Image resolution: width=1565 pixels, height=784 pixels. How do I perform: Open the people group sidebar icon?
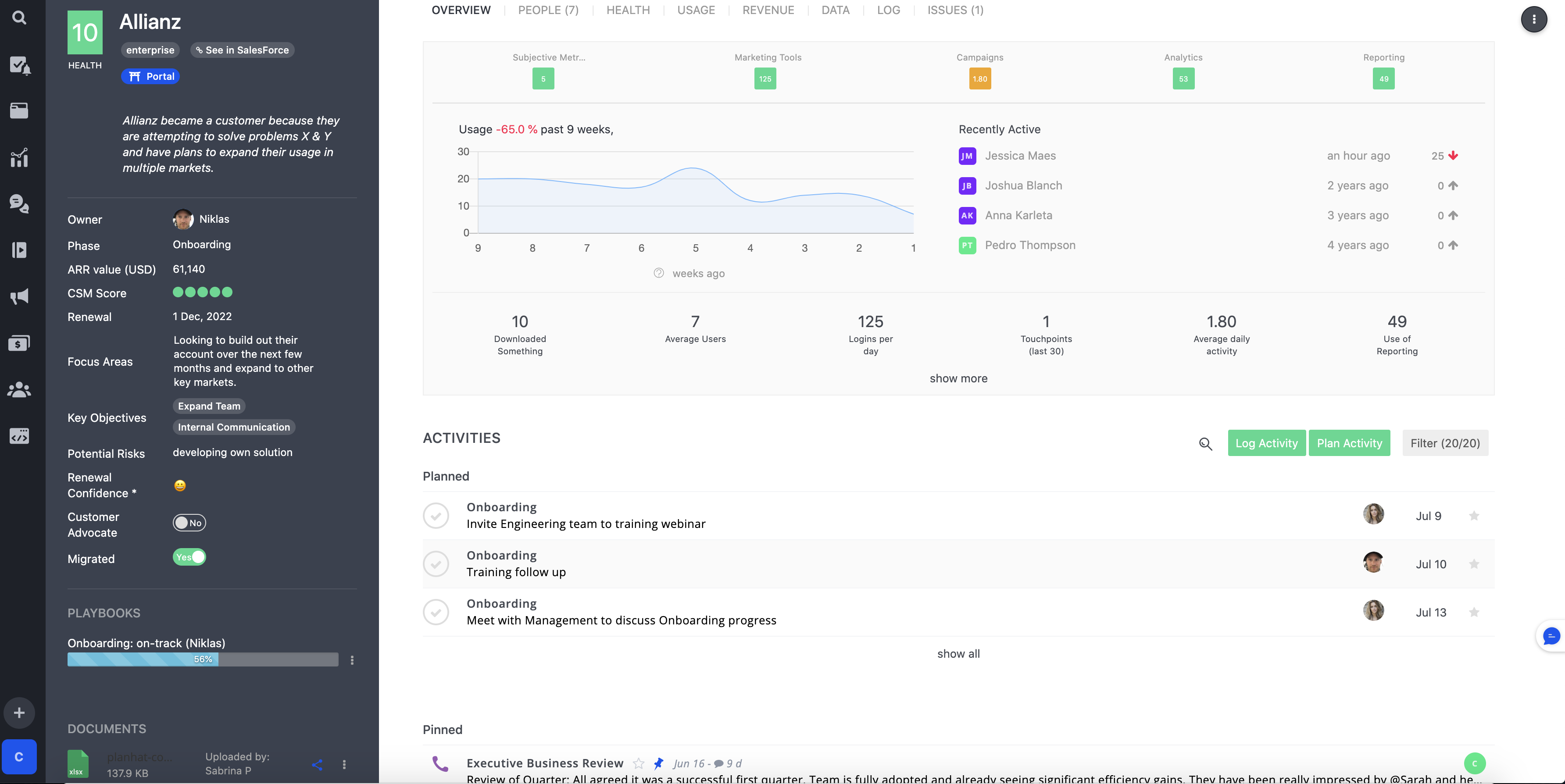[x=19, y=389]
